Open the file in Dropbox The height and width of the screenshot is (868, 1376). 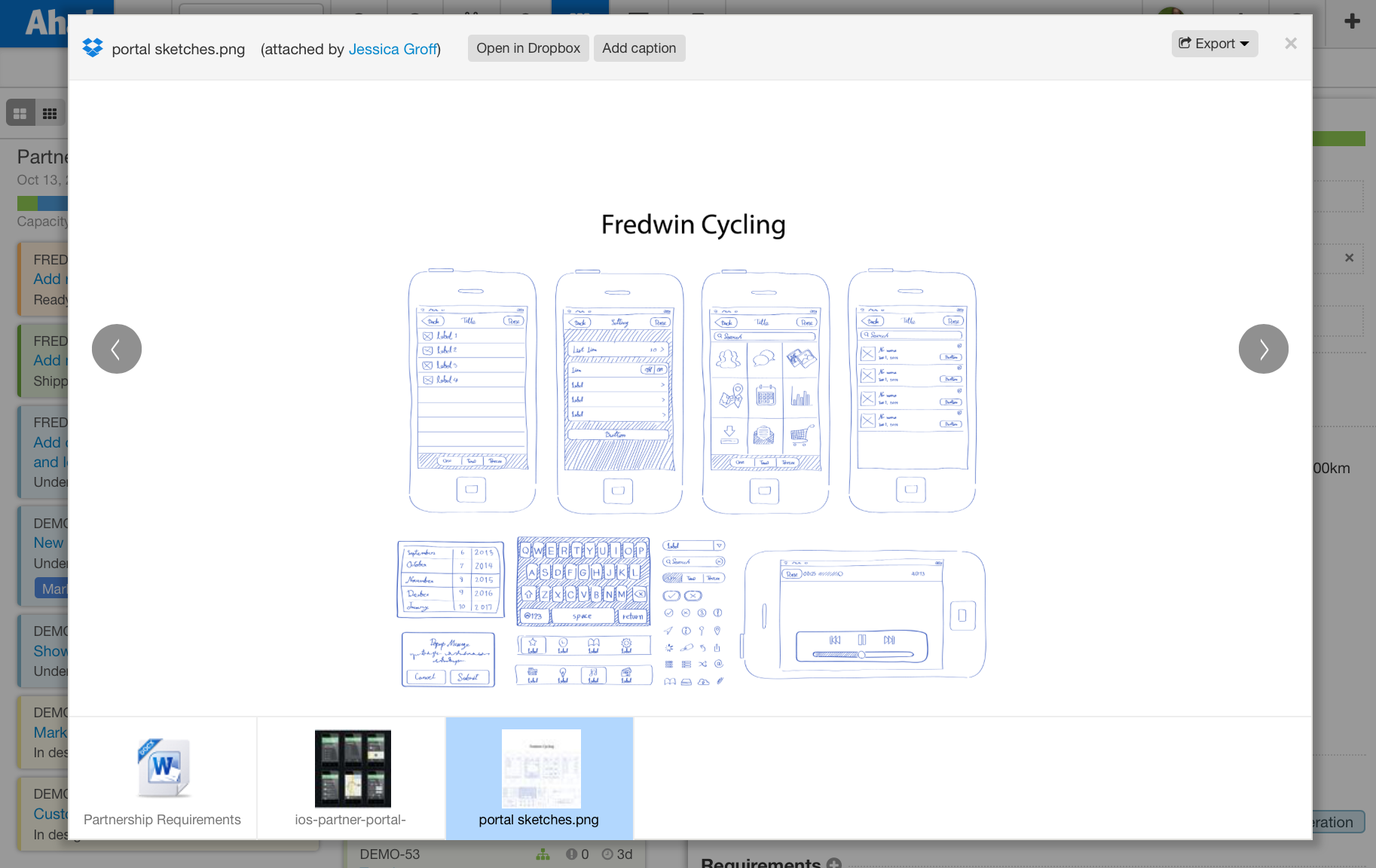click(x=528, y=48)
